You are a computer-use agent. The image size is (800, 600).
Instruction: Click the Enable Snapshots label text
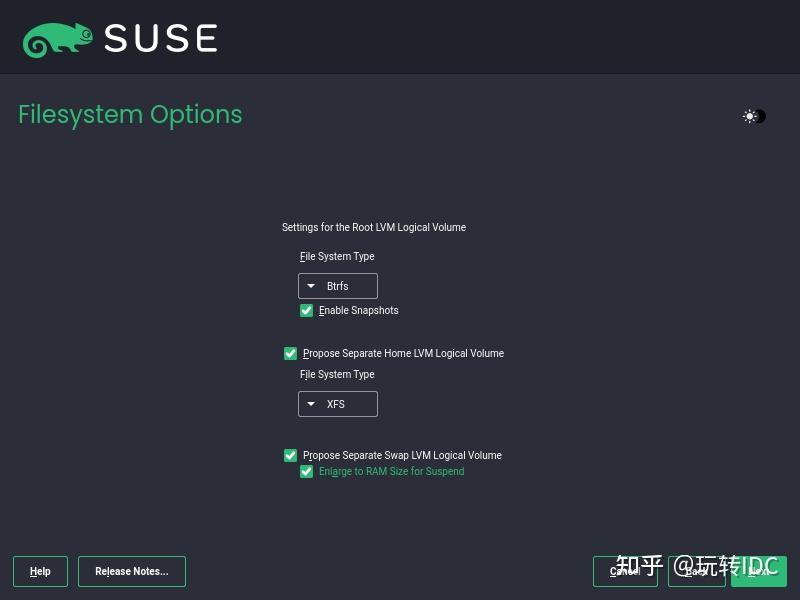point(358,310)
